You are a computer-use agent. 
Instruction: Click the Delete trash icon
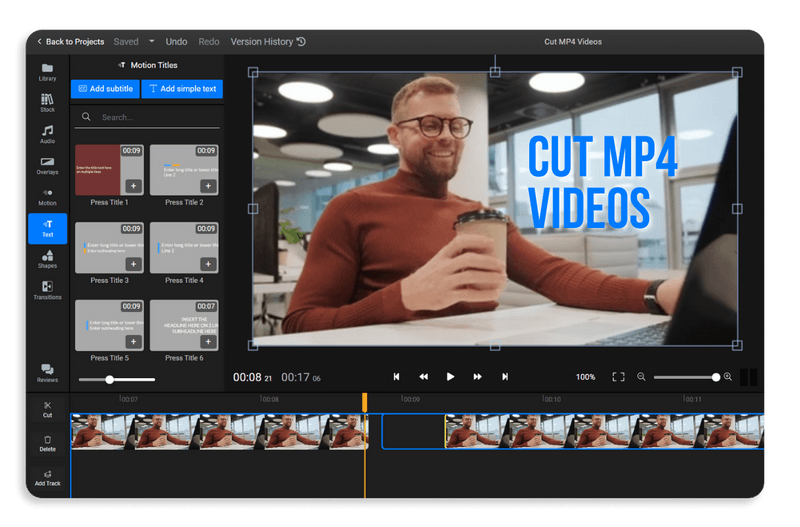pos(47,443)
